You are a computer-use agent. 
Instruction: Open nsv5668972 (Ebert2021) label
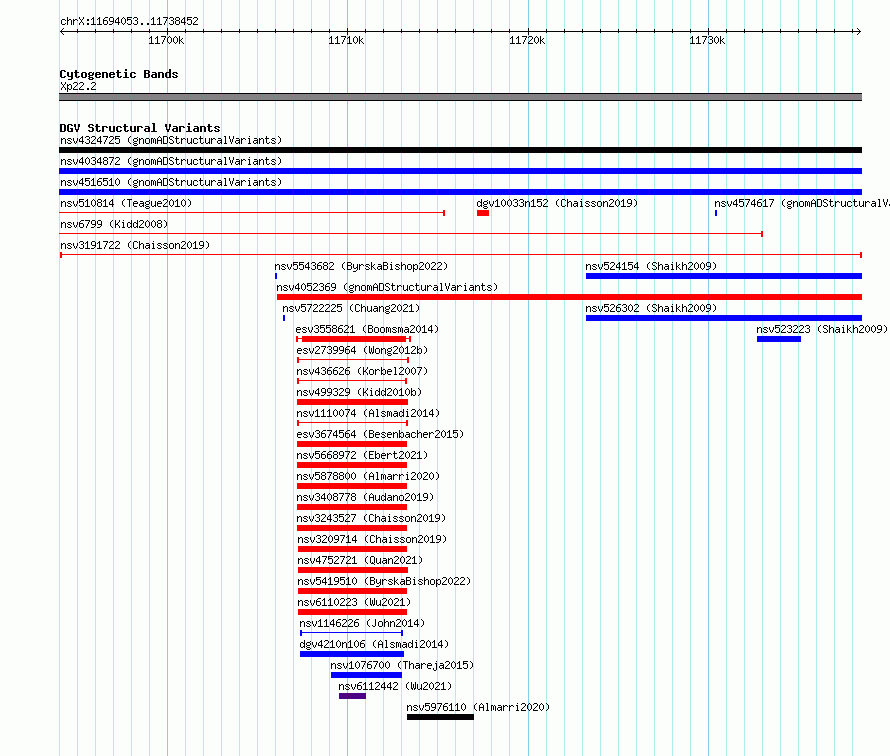click(x=362, y=455)
